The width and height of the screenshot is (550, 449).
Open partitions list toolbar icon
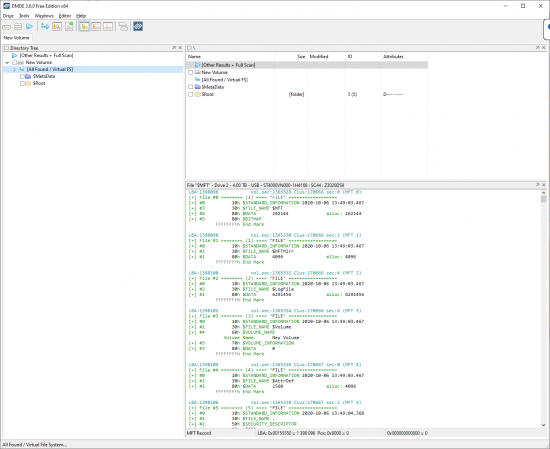(x=18, y=27)
